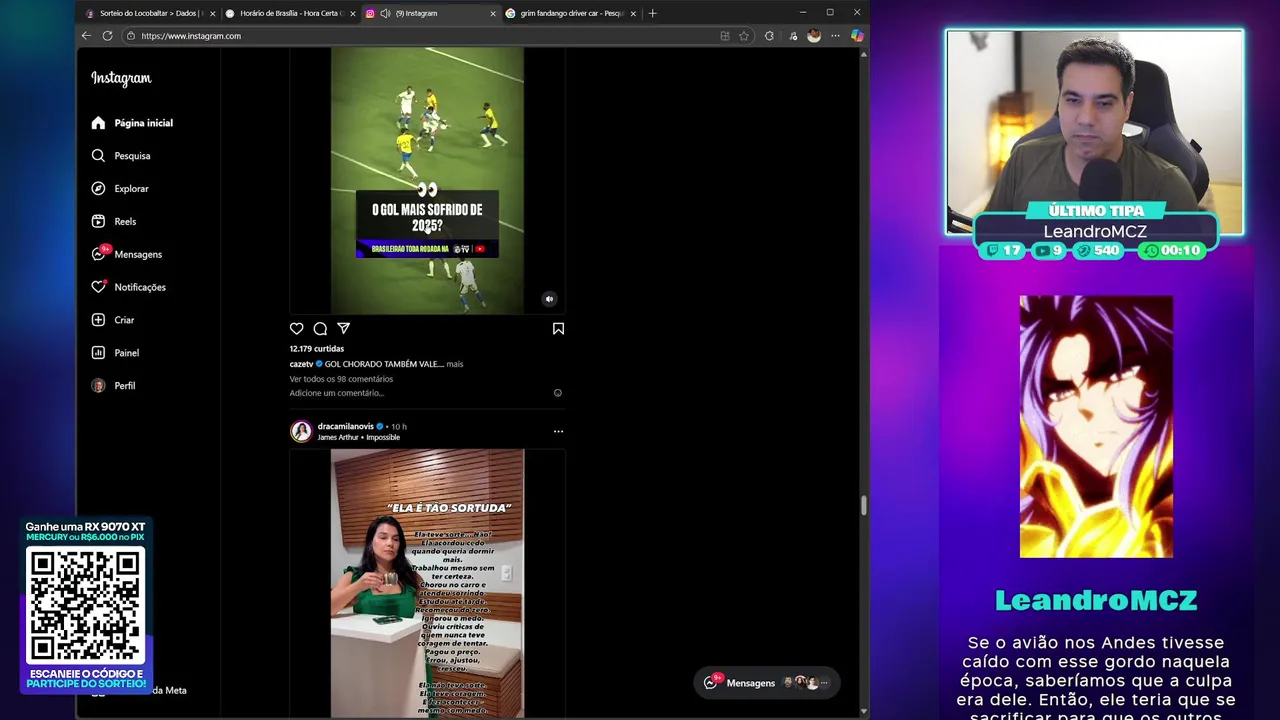Open the Painel dashboard

click(x=115, y=353)
